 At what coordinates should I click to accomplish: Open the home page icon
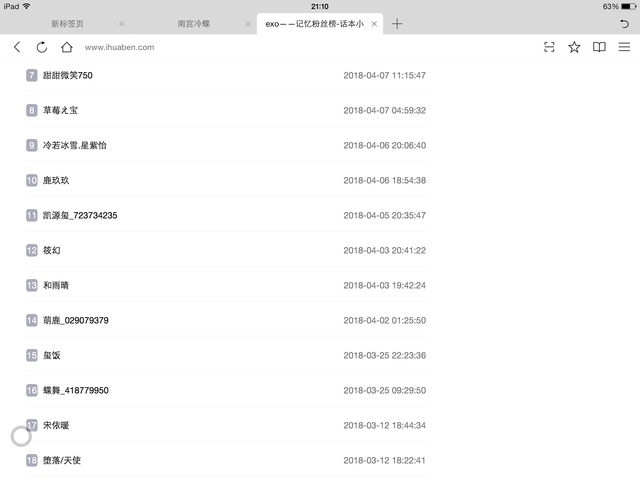(x=67, y=47)
